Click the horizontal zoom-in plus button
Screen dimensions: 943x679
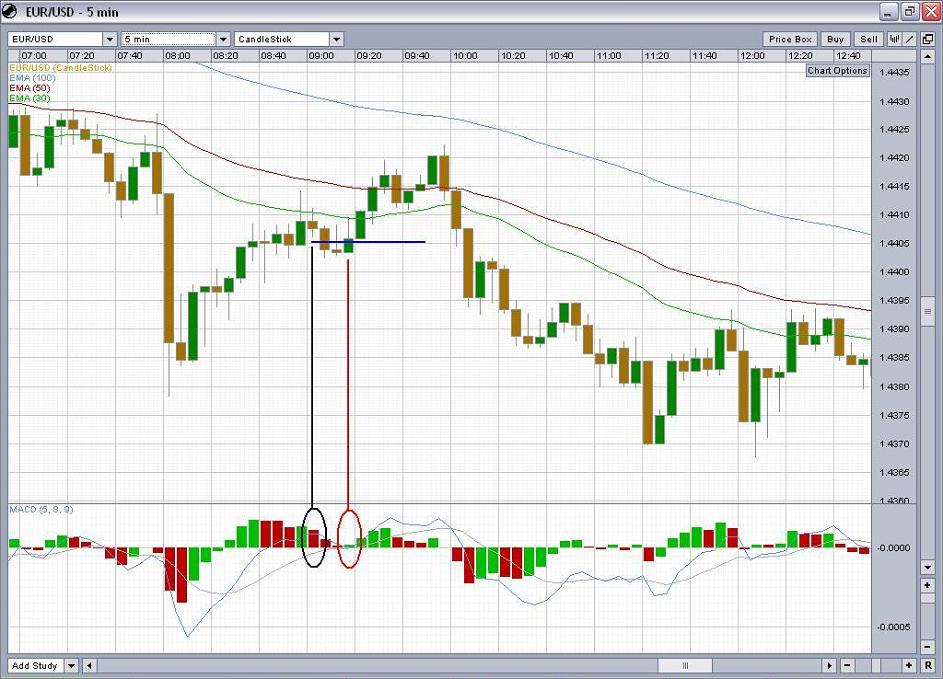909,665
